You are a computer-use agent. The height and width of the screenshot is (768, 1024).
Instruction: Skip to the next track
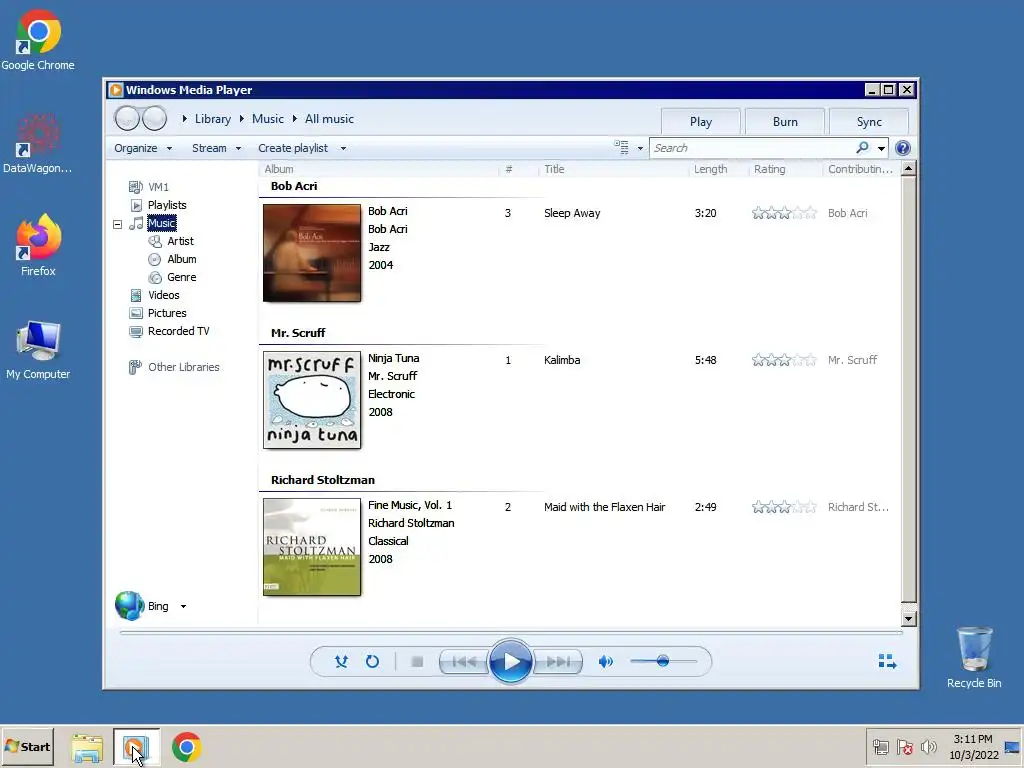tap(557, 662)
